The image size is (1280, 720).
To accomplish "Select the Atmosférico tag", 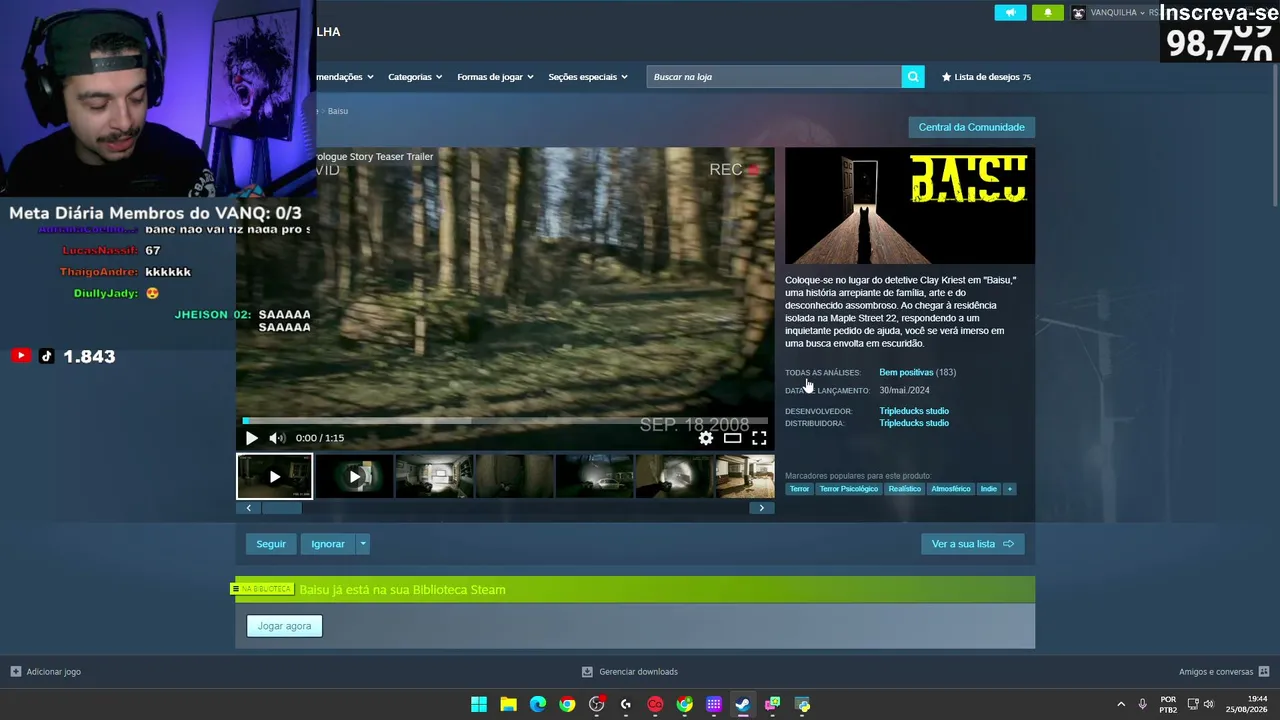I will [951, 489].
